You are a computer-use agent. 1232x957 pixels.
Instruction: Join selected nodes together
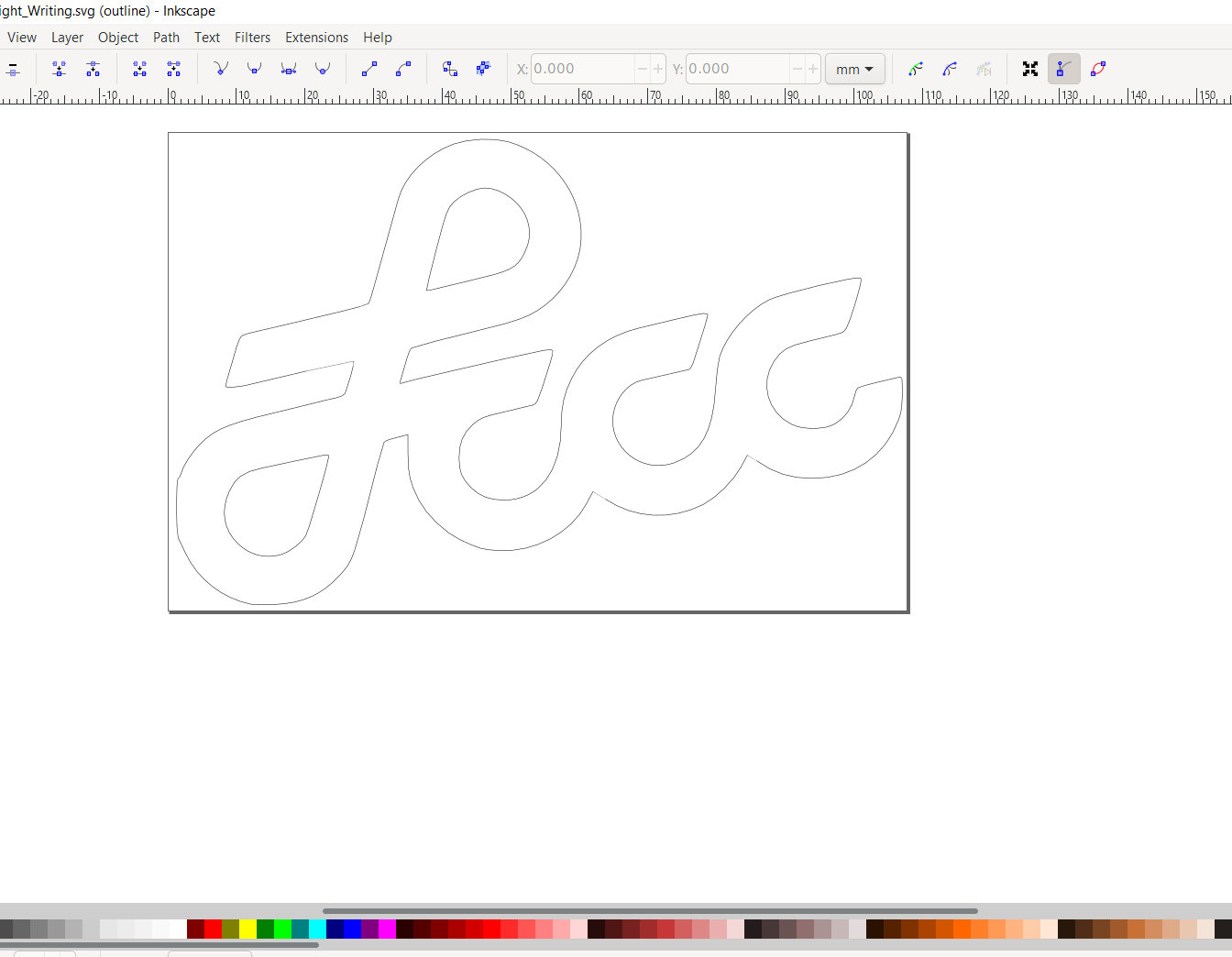(59, 69)
